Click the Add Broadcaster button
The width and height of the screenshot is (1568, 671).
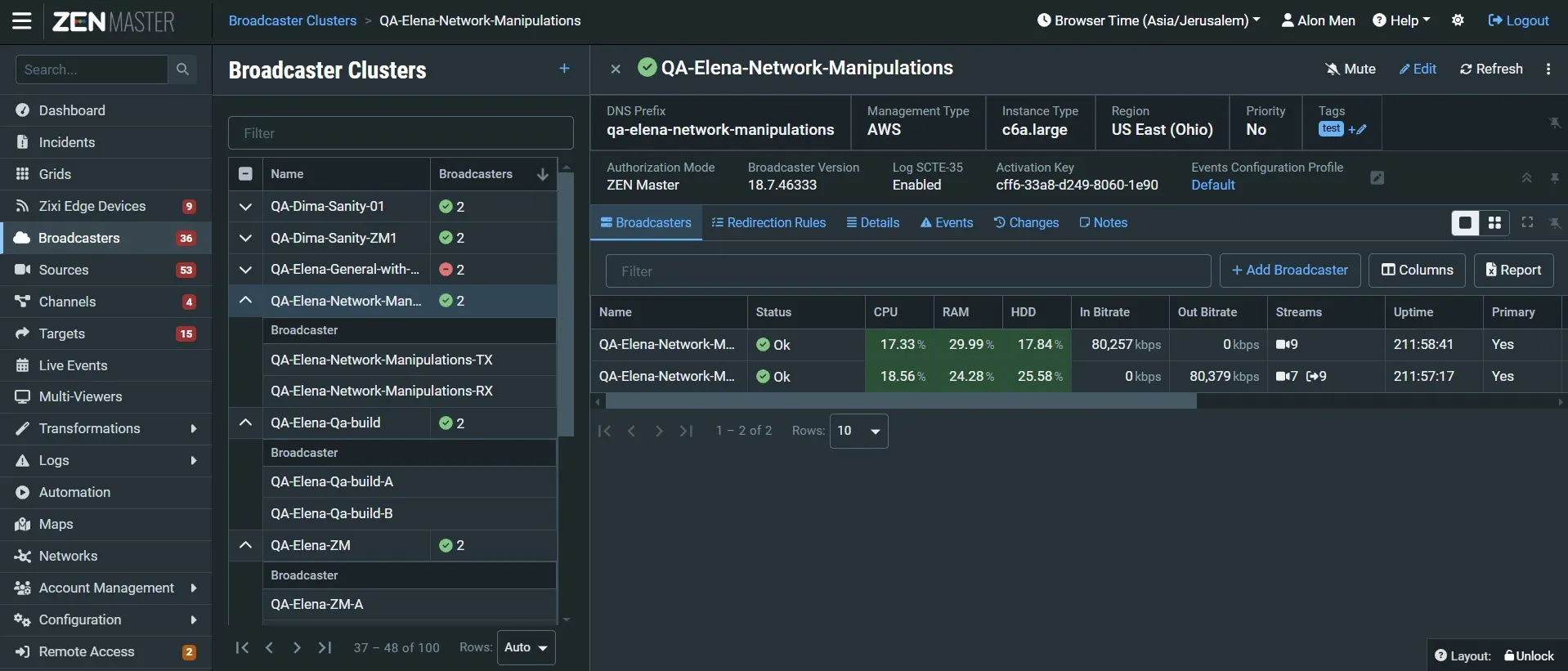(x=1290, y=271)
